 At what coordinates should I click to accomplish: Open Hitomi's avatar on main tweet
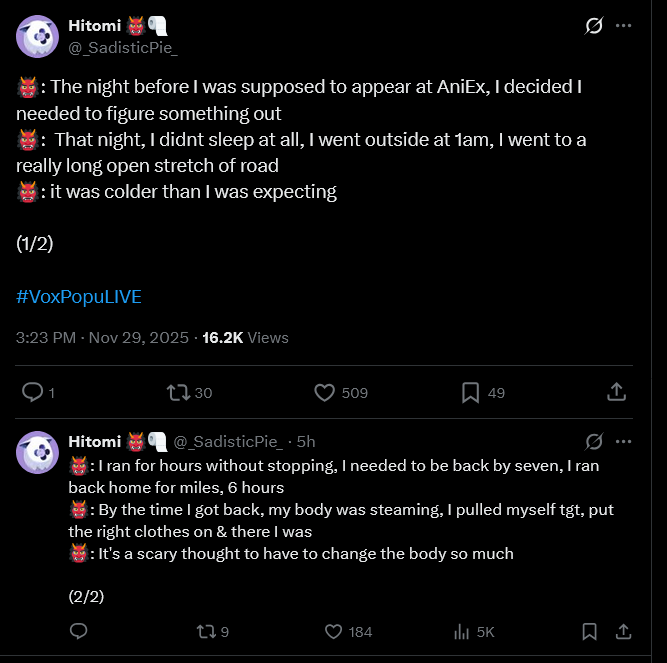pyautogui.click(x=37, y=36)
